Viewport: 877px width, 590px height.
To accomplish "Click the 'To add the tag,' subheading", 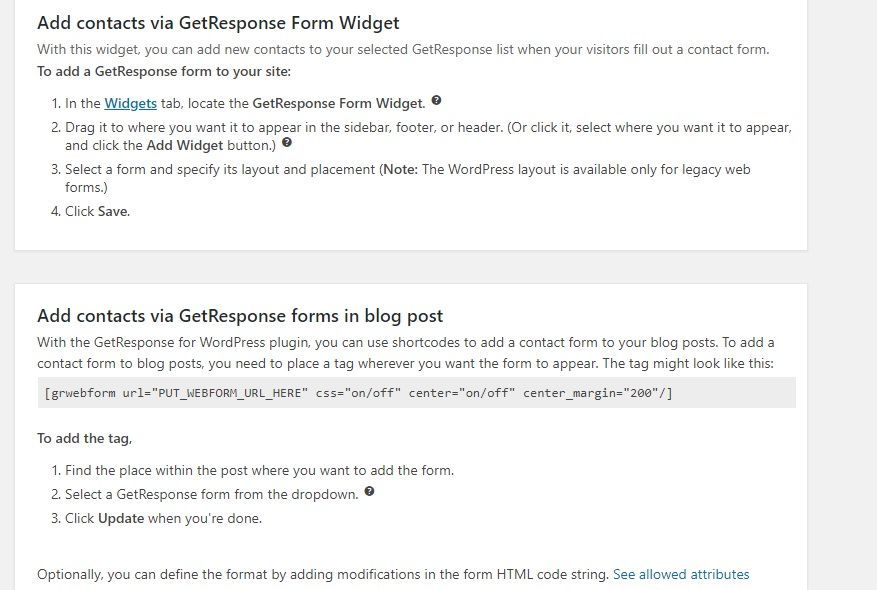I will click(x=84, y=438).
